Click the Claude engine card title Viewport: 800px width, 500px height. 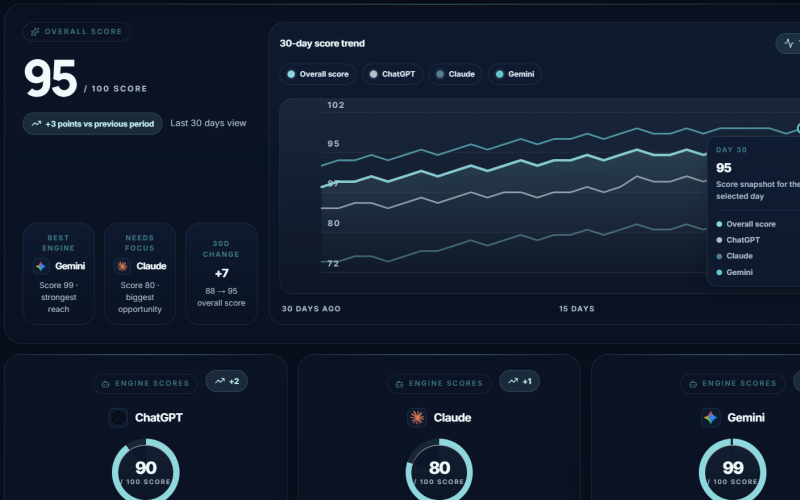[453, 417]
